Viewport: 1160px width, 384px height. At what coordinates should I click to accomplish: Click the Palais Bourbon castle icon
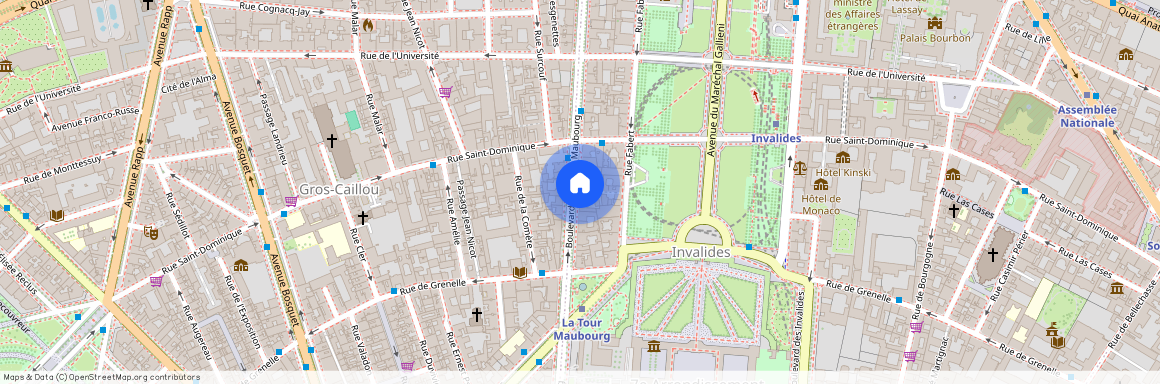(x=934, y=24)
